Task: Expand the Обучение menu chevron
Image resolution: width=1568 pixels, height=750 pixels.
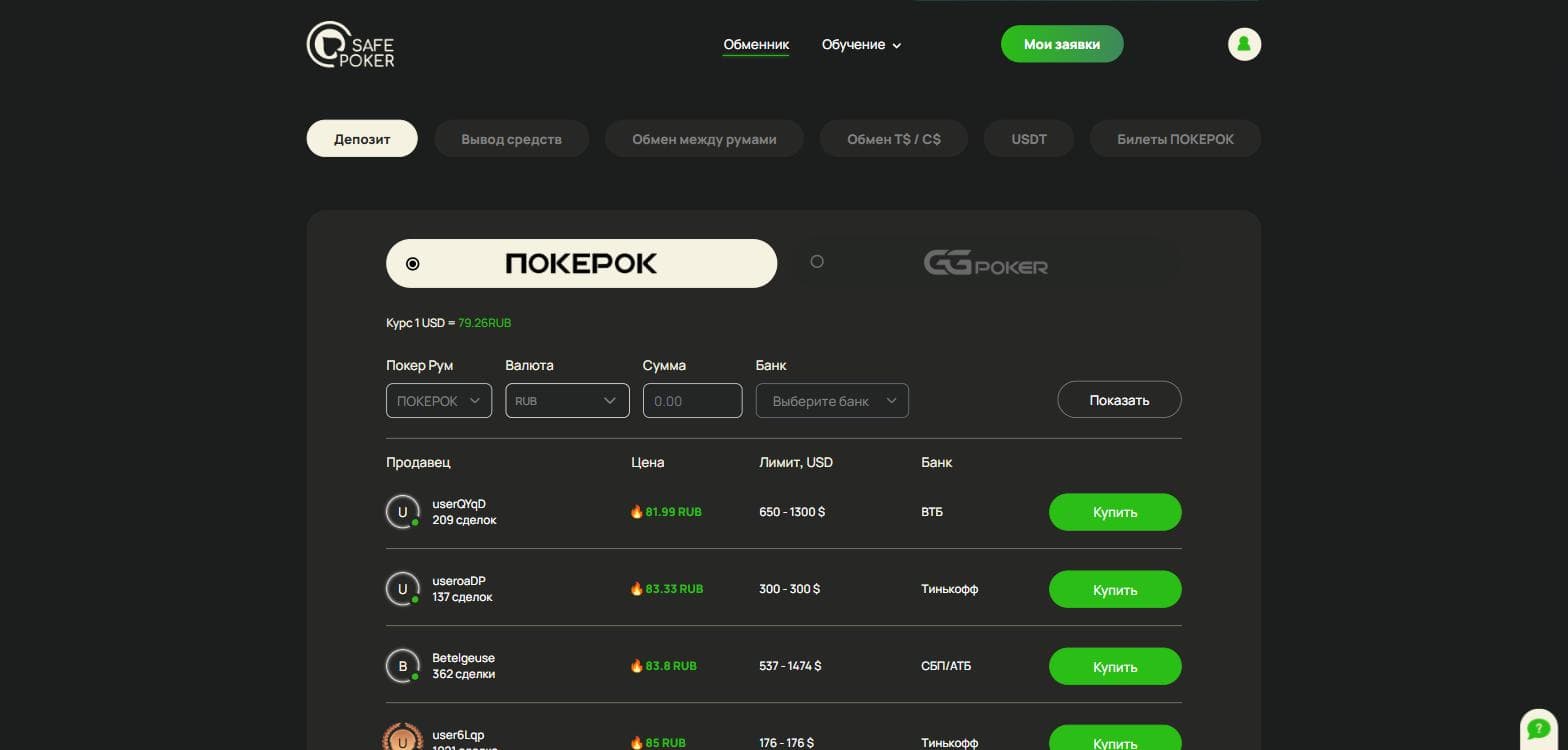Action: (x=897, y=46)
